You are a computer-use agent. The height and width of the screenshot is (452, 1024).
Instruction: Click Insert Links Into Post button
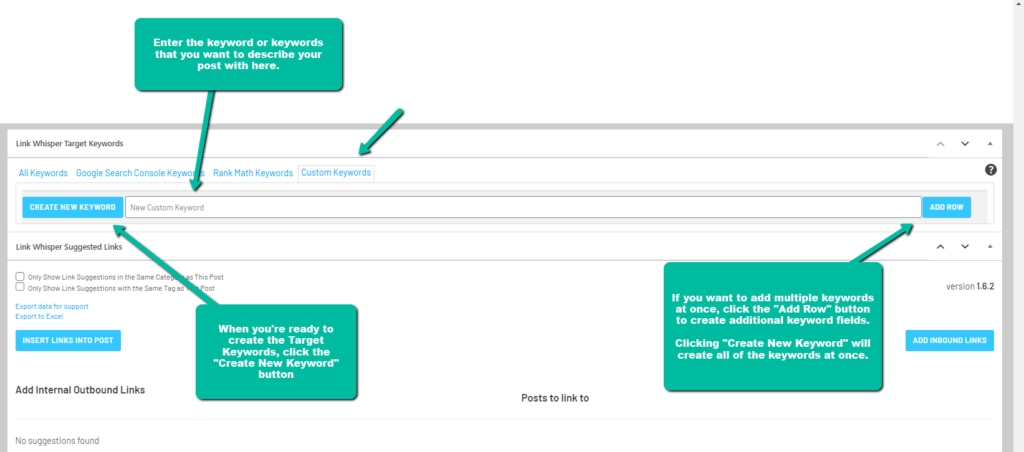point(68,340)
